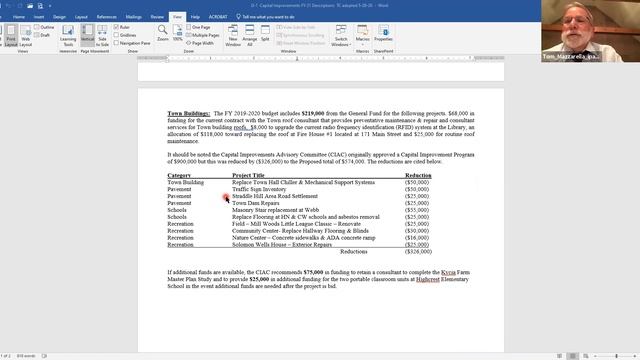Click the 'Reduction' column header
Viewport: 640px width, 360px height.
pos(418,176)
